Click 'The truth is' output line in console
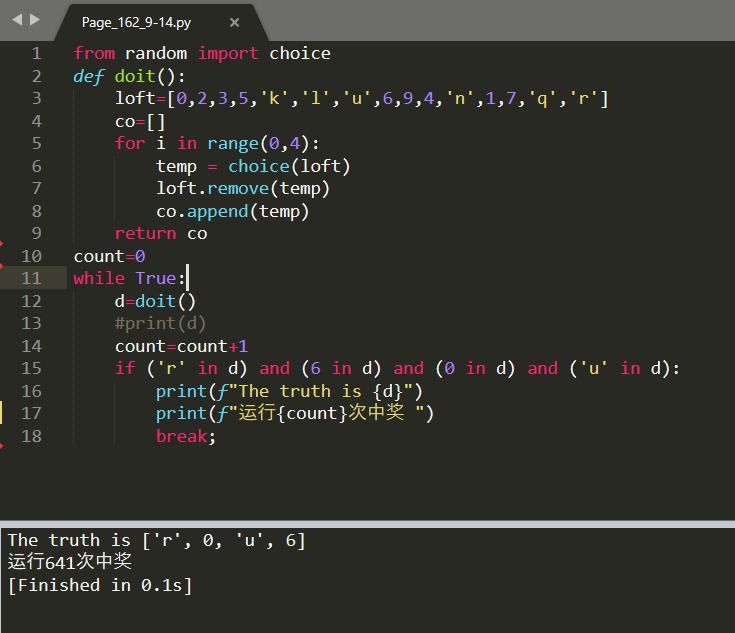 (157, 541)
